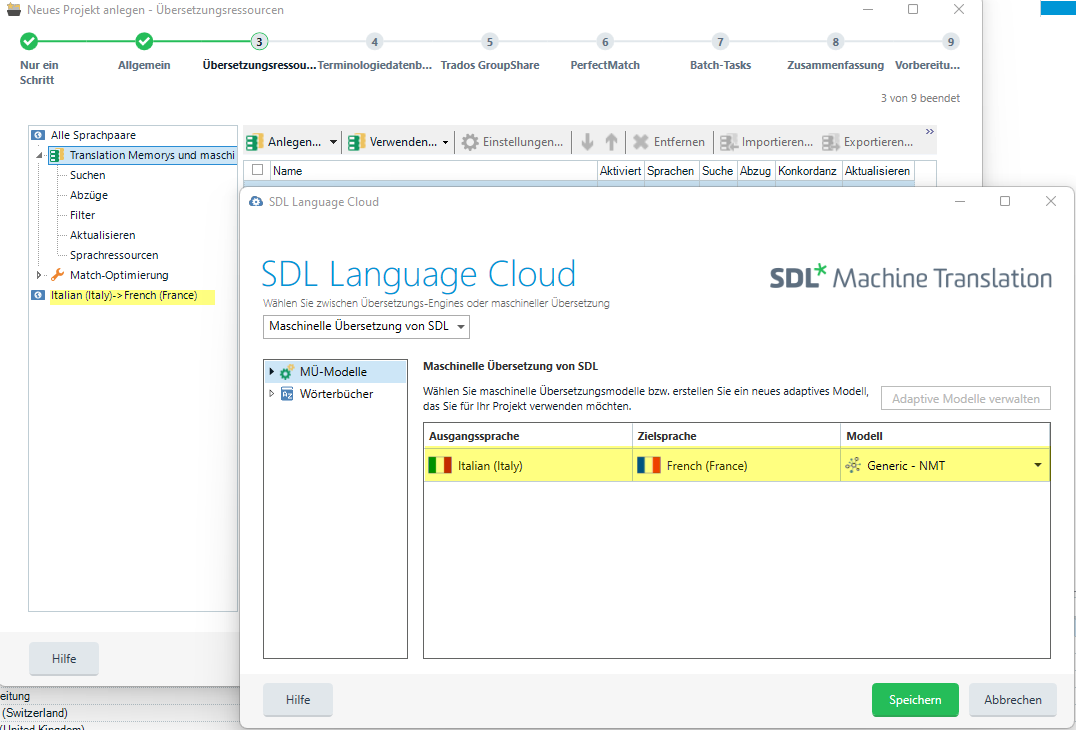The width and height of the screenshot is (1076, 730).
Task: Click the Translation Memorys node icon
Action: coord(57,156)
